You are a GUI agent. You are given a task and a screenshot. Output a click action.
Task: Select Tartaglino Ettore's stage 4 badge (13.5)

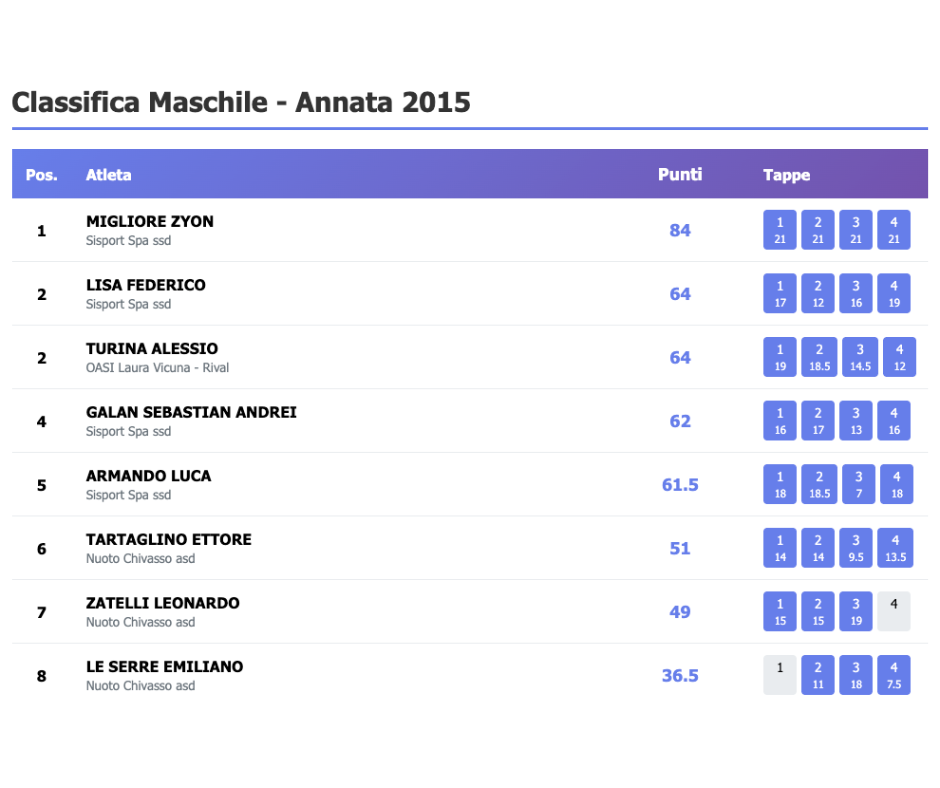(897, 548)
